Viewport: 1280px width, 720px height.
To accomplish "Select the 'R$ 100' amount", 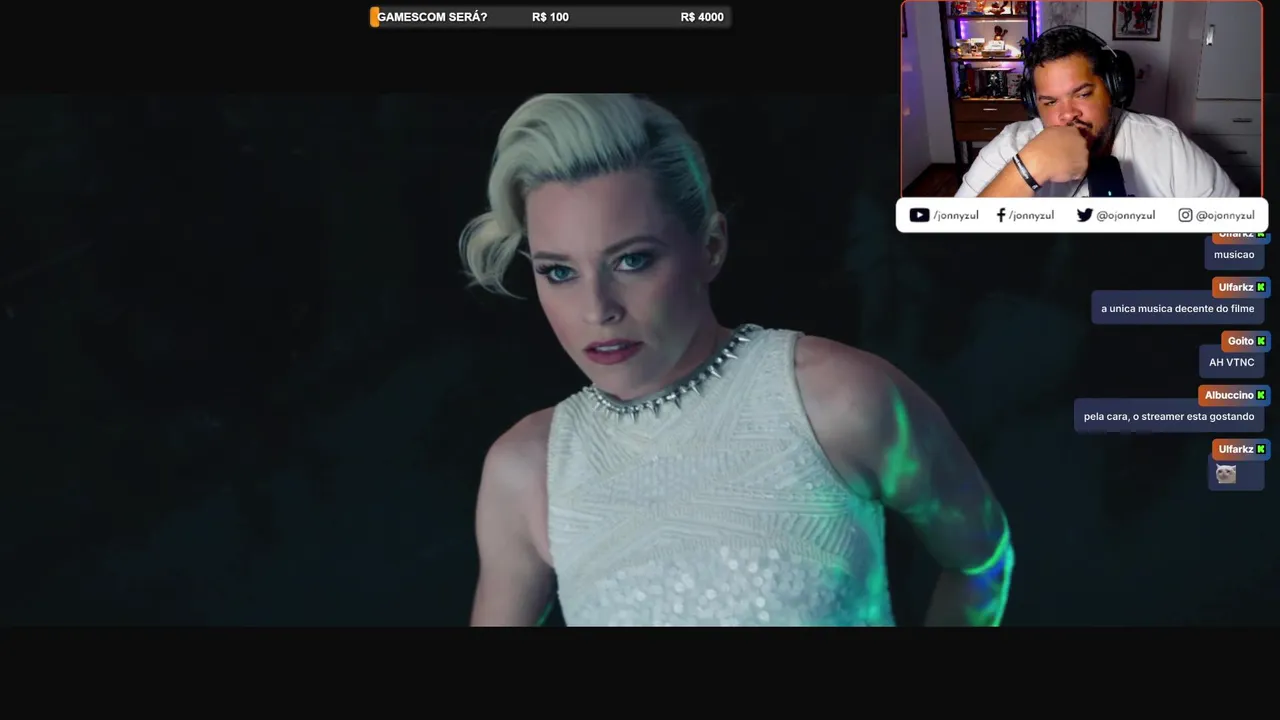I will (x=550, y=17).
